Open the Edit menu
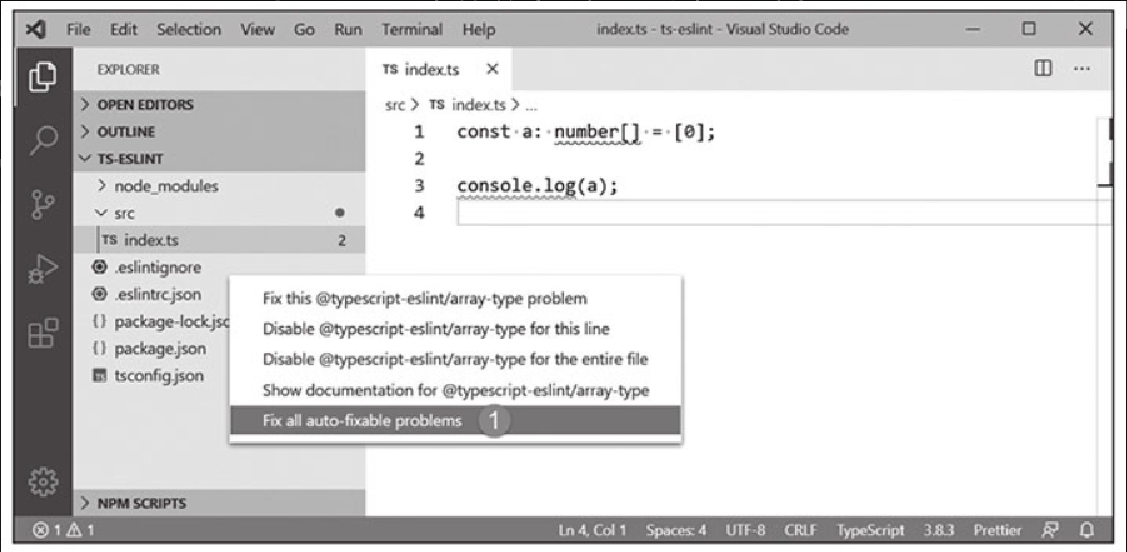Screen dimensions: 1127x552 click(x=124, y=29)
